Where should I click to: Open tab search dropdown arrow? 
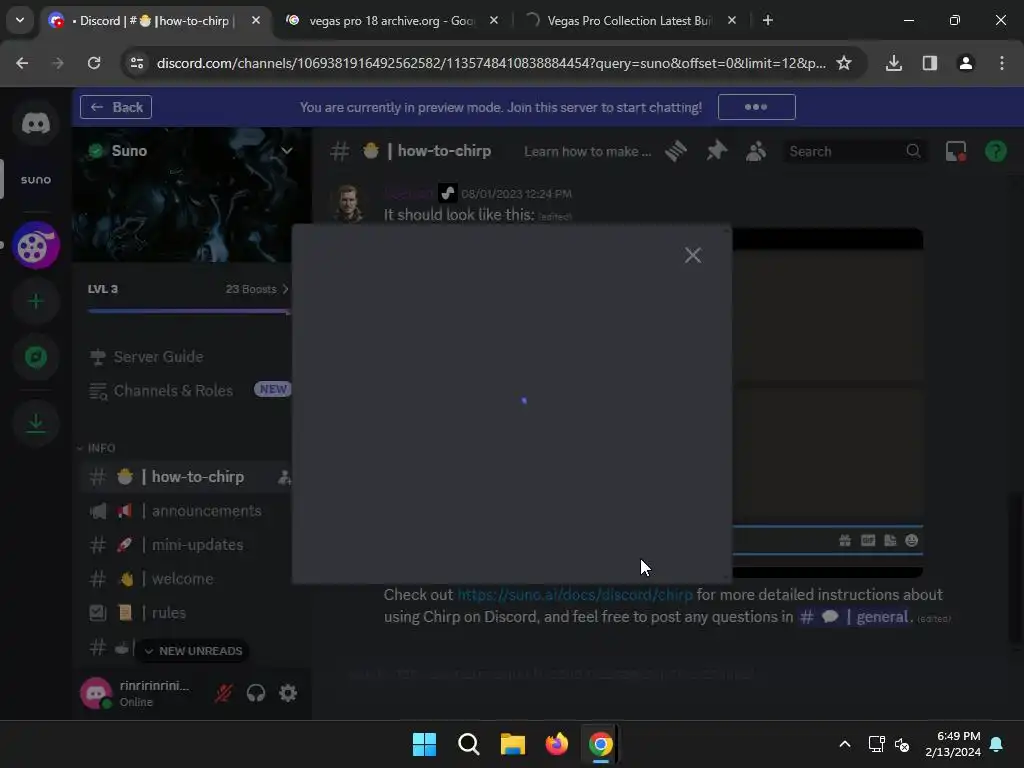coord(20,20)
